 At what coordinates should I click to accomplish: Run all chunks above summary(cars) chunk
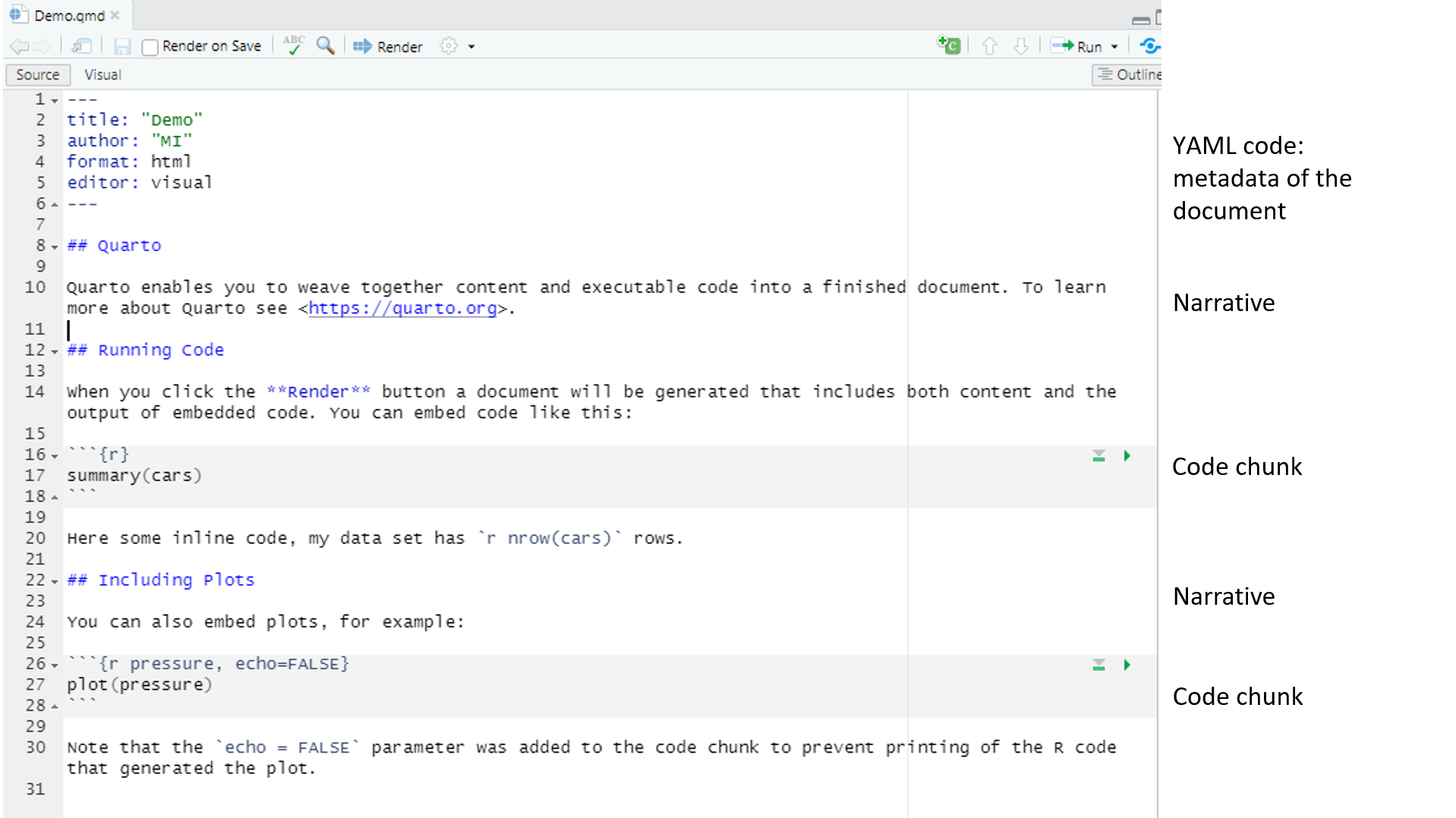(x=1098, y=455)
